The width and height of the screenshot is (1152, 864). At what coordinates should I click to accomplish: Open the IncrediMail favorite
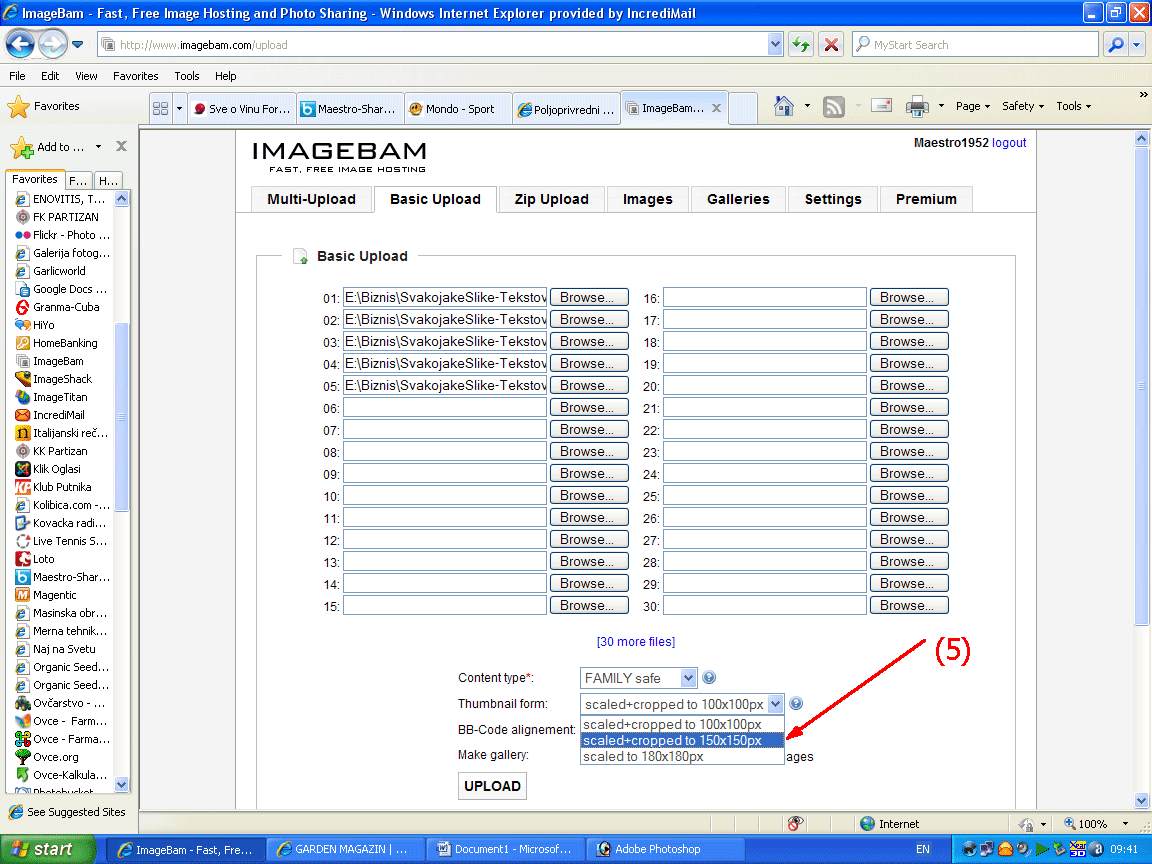(x=50, y=415)
